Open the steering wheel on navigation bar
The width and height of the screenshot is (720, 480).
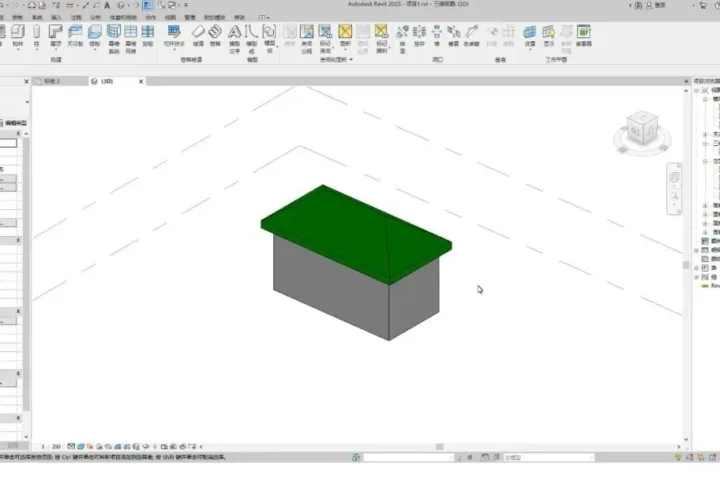pos(674,177)
